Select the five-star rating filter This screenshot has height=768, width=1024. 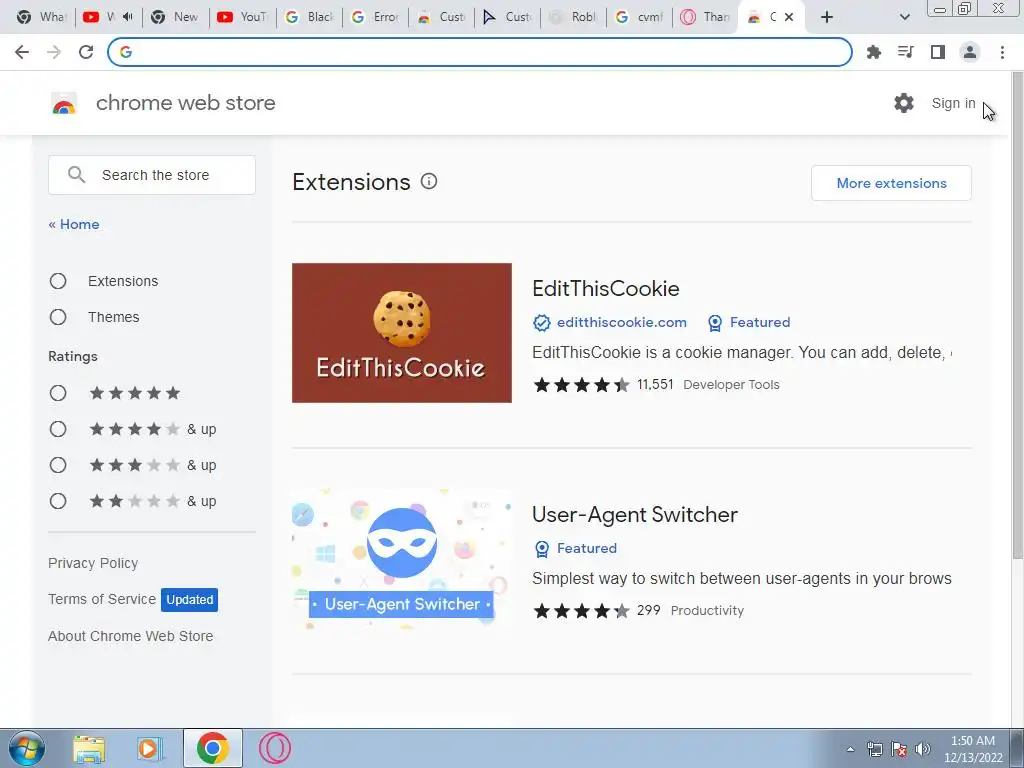pyautogui.click(x=58, y=393)
